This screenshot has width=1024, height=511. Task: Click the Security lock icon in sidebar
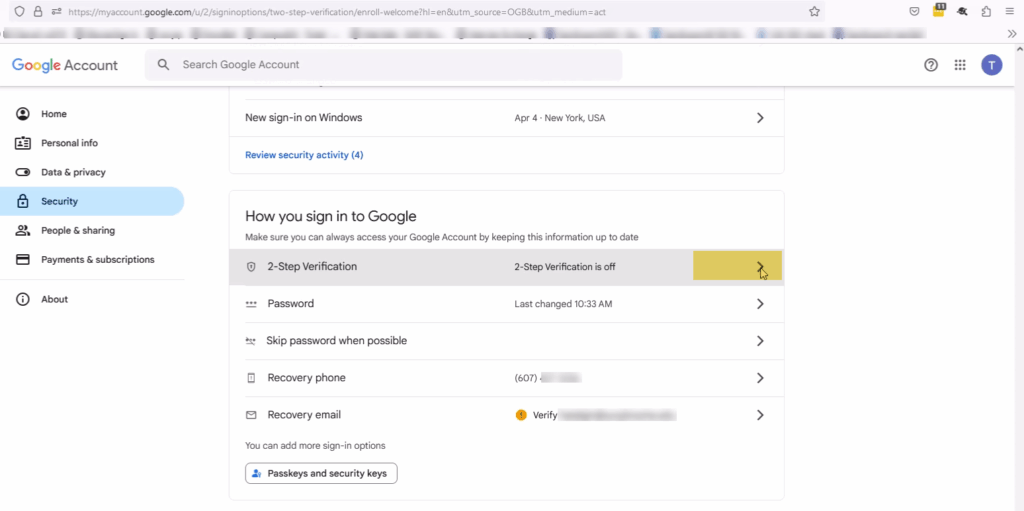tap(23, 201)
